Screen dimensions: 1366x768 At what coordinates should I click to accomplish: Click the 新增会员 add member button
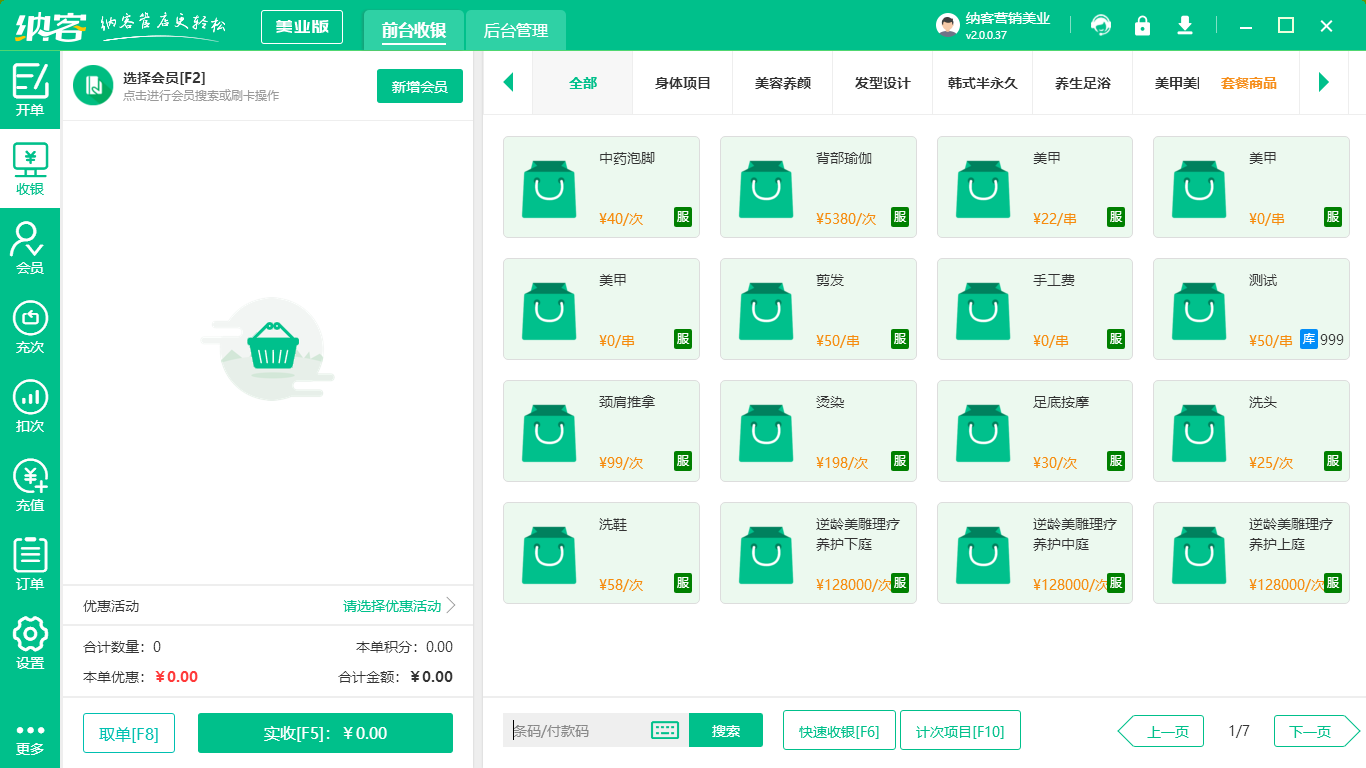419,87
